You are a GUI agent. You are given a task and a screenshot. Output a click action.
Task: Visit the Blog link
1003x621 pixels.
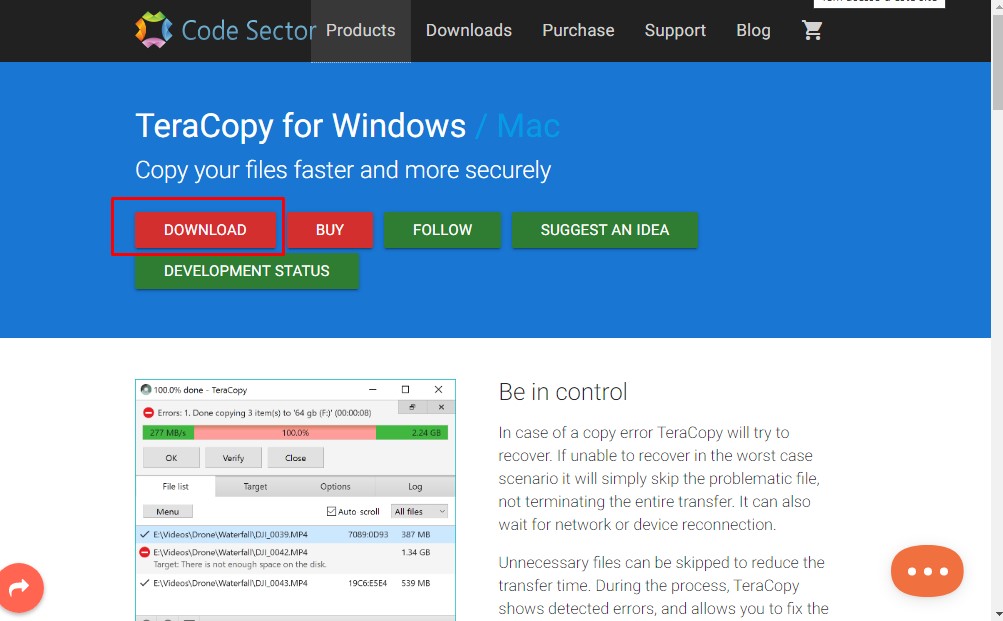(x=753, y=31)
